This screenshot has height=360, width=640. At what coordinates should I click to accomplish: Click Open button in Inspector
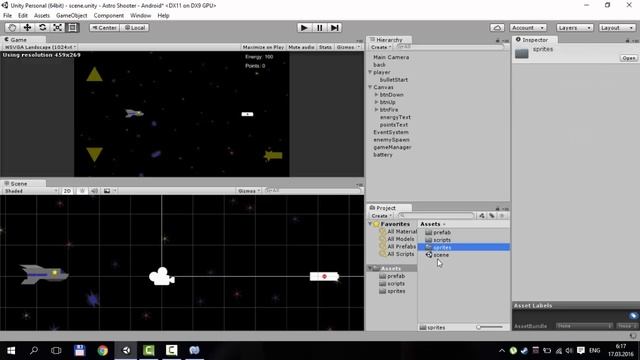(x=629, y=58)
